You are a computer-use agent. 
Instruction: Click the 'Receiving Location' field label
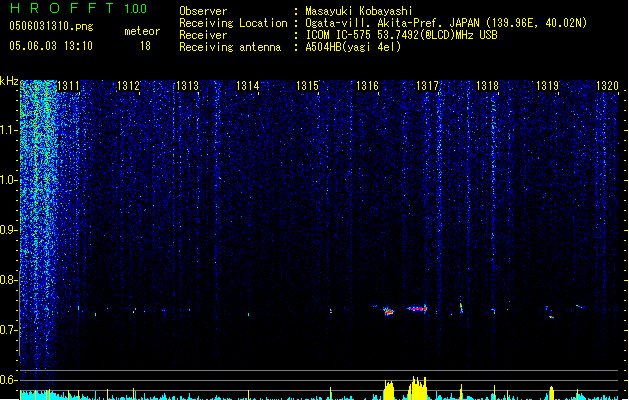(233, 23)
